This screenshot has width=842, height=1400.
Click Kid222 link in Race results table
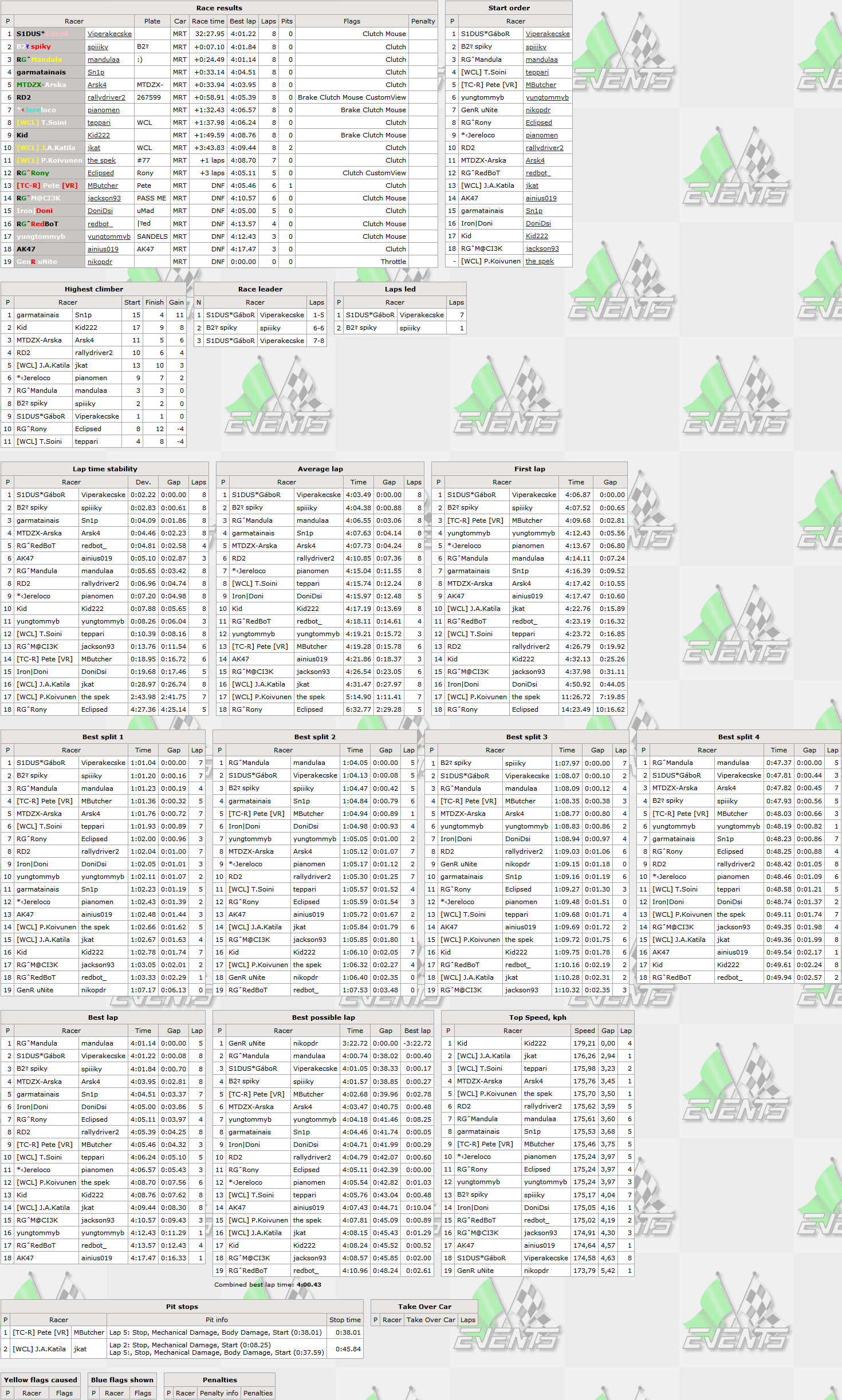point(99,135)
